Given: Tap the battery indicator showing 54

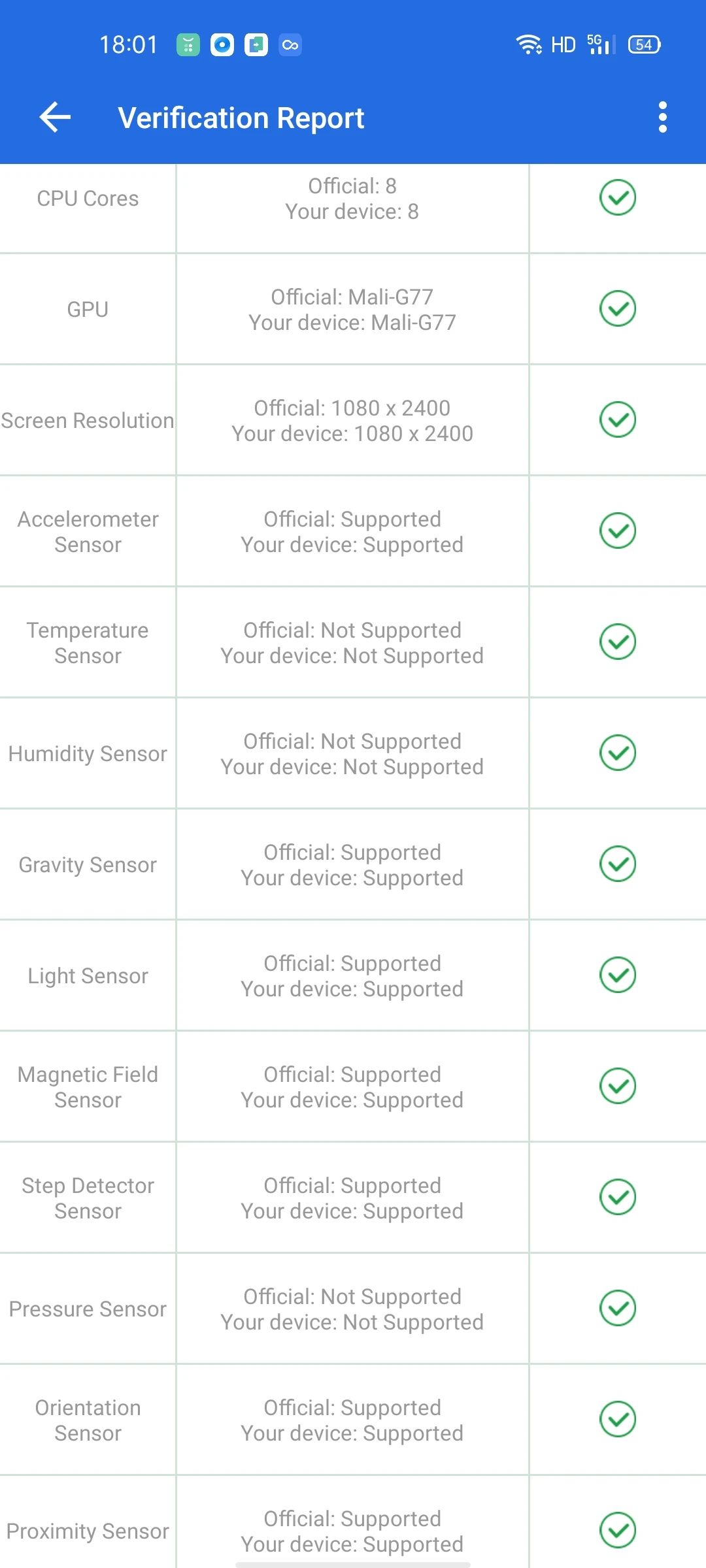Looking at the screenshot, I should 645,44.
